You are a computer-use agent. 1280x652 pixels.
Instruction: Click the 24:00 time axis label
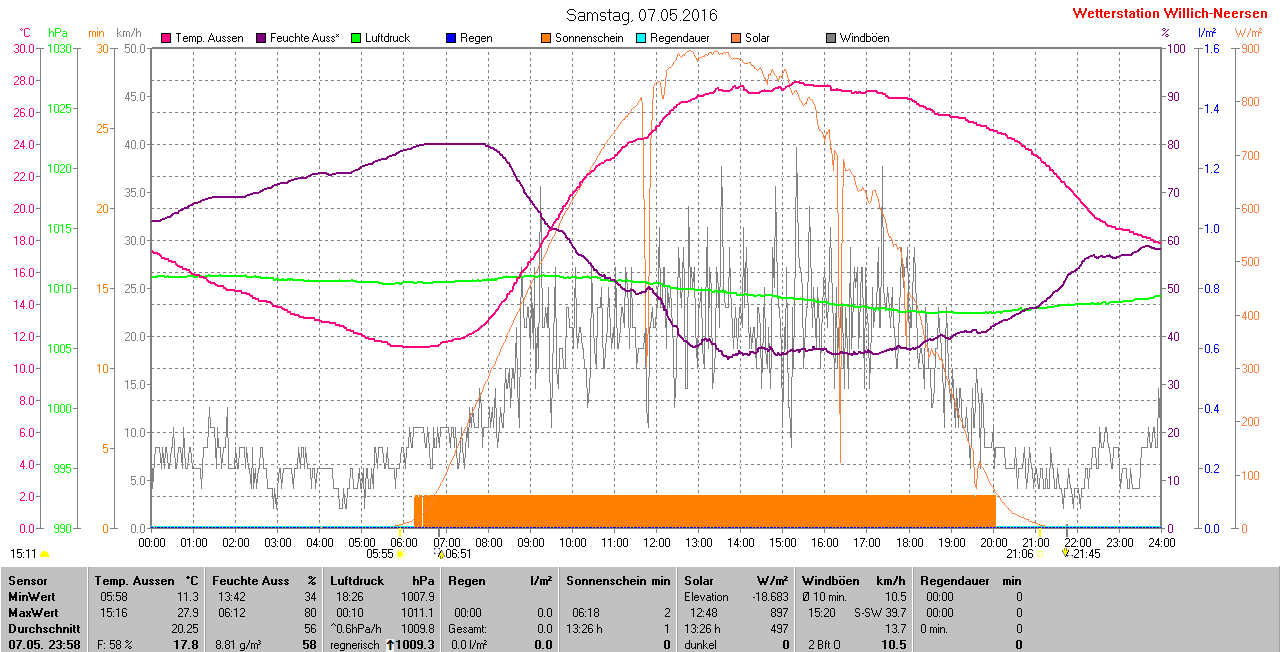1161,542
